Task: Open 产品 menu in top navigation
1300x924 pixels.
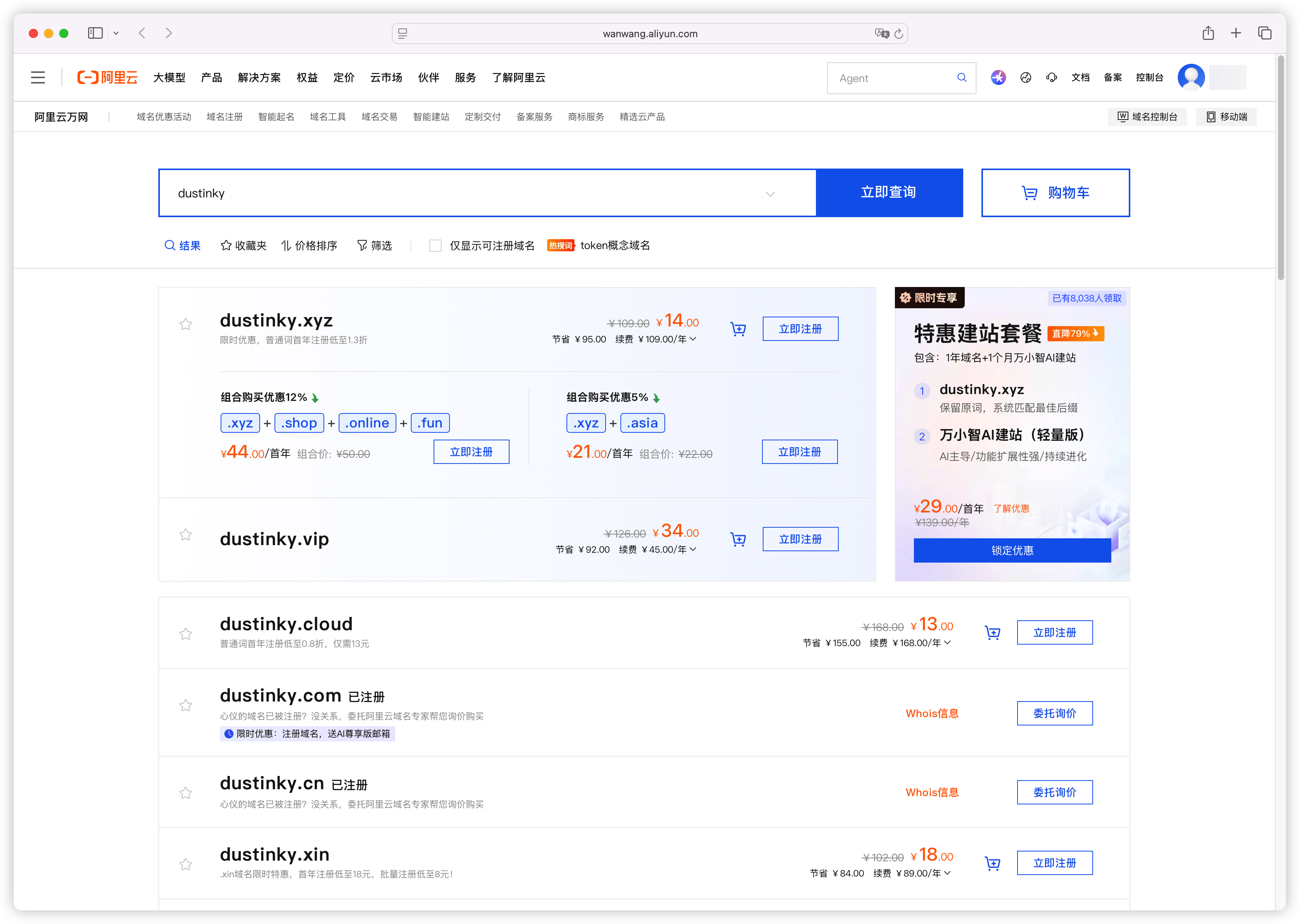Action: coord(211,77)
